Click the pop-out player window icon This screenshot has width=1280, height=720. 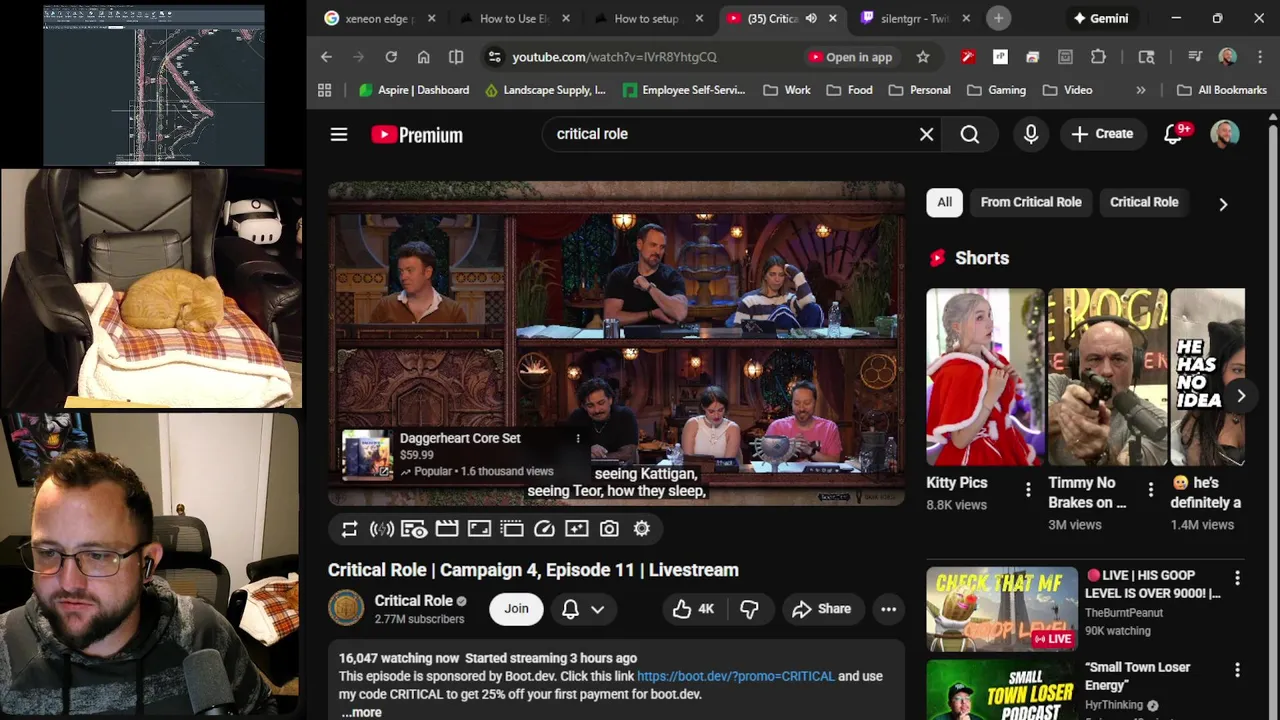512,529
